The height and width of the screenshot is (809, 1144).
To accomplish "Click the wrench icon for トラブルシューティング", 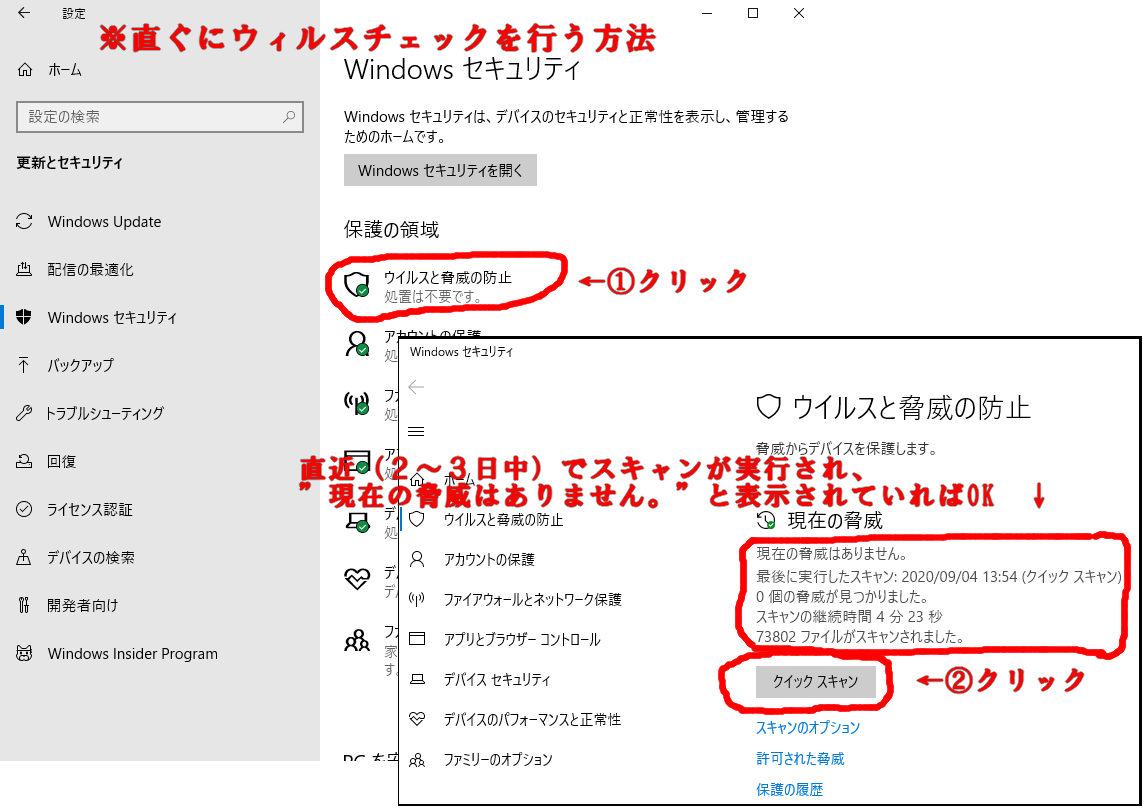I will (x=24, y=414).
